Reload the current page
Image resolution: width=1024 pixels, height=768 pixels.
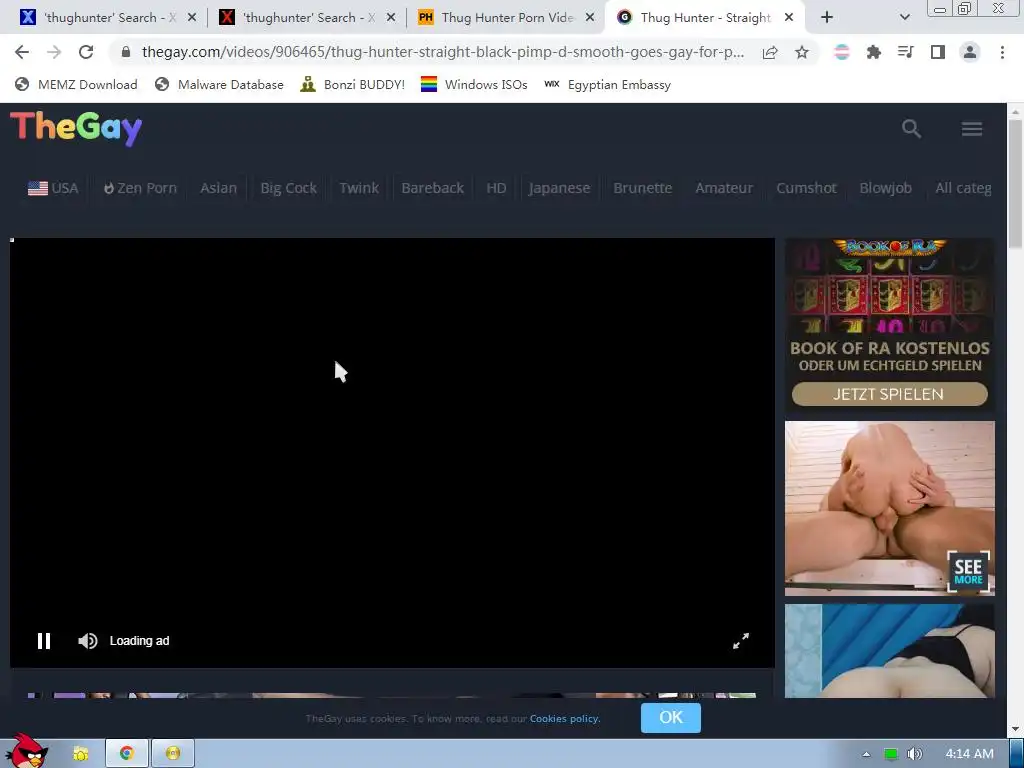click(86, 52)
